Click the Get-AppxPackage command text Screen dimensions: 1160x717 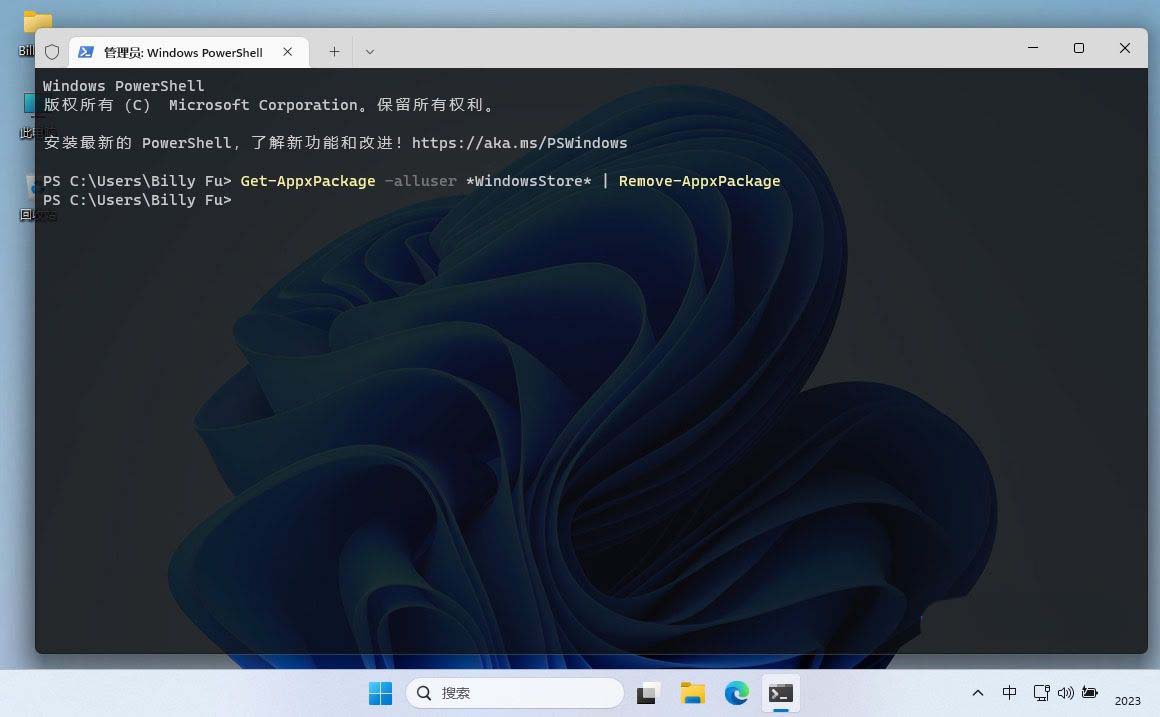tap(308, 181)
